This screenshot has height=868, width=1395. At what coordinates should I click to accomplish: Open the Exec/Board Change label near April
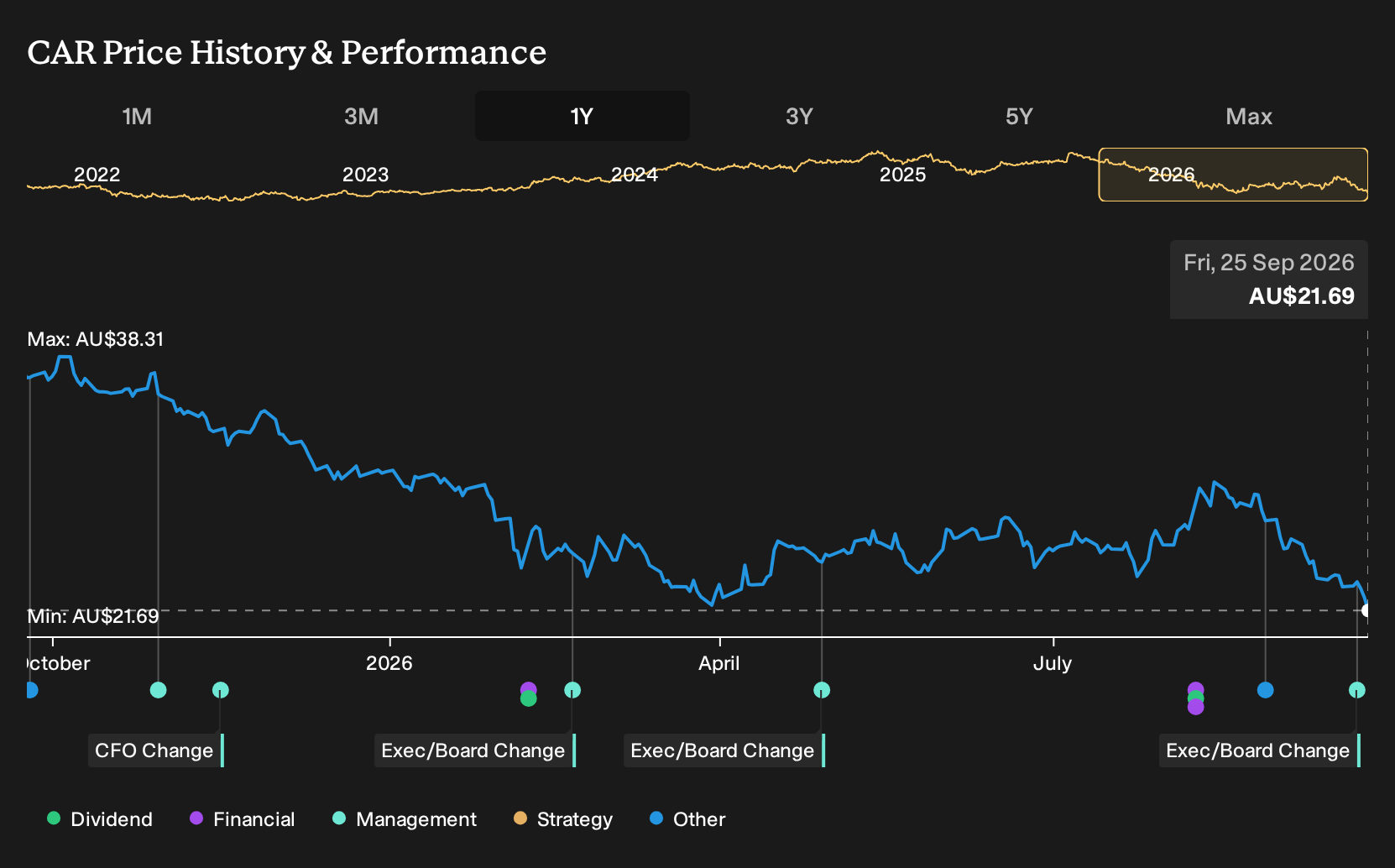pyautogui.click(x=724, y=750)
